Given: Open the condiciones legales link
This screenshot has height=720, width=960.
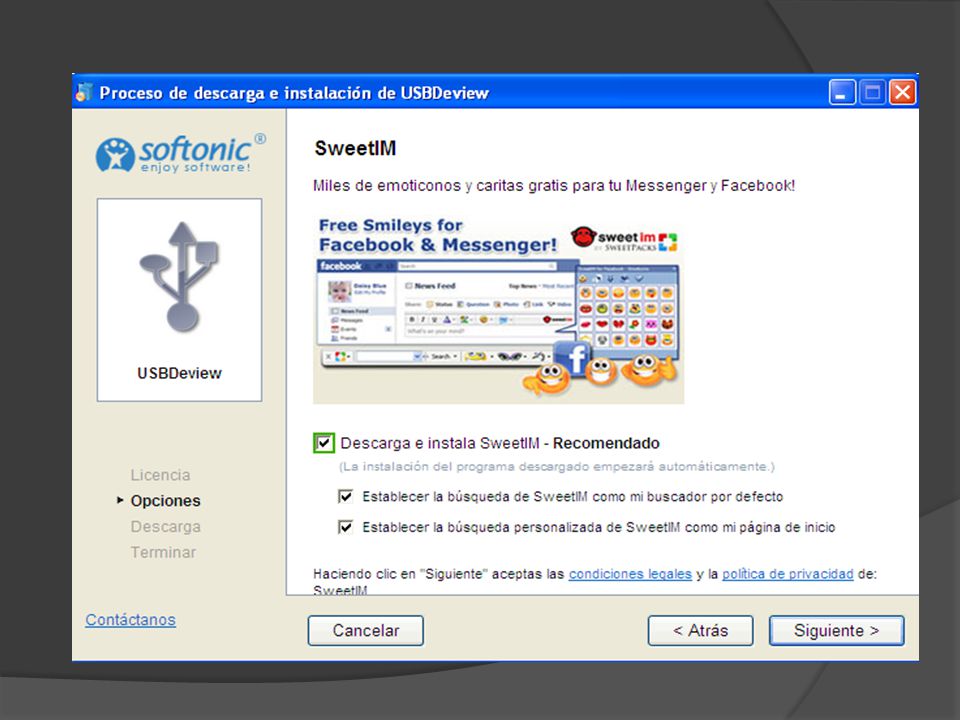Looking at the screenshot, I should click(630, 574).
